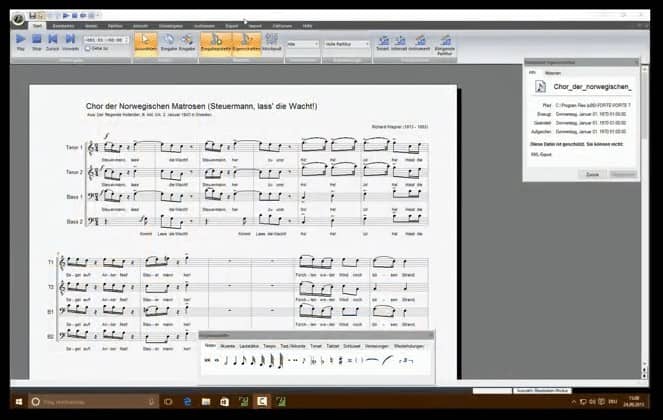The height and width of the screenshot is (420, 663).
Task: Select the Schlüssel tab in the input palette
Action: [x=351, y=346]
